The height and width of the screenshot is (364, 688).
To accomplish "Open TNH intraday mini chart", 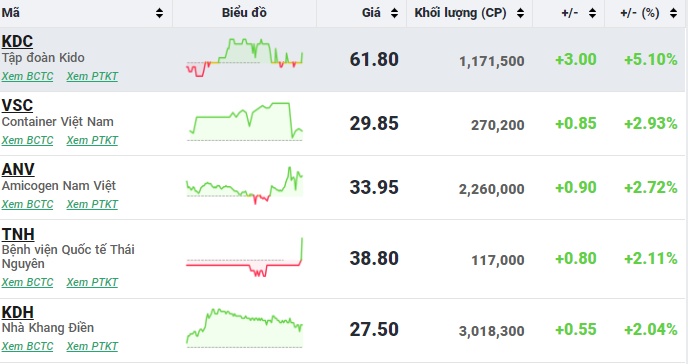I will click(x=244, y=257).
